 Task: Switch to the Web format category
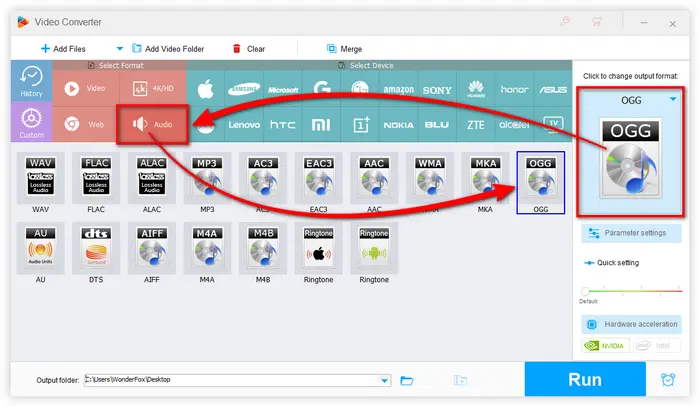(x=86, y=124)
